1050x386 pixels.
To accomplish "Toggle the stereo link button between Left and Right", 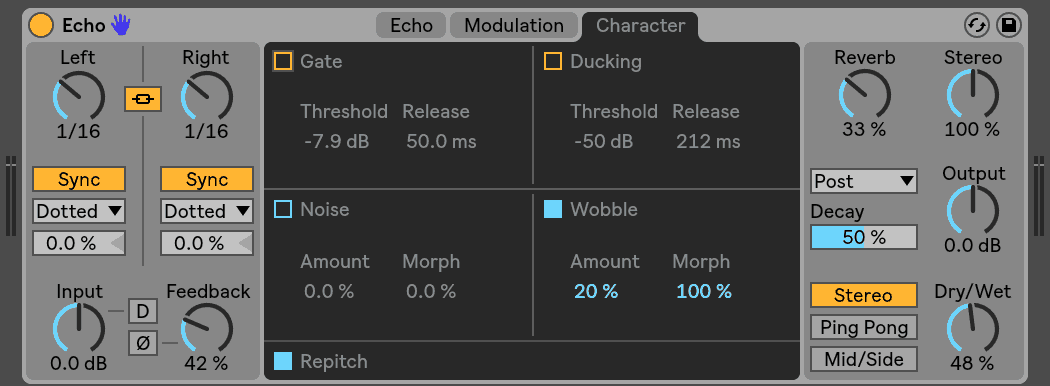I will coord(143,100).
